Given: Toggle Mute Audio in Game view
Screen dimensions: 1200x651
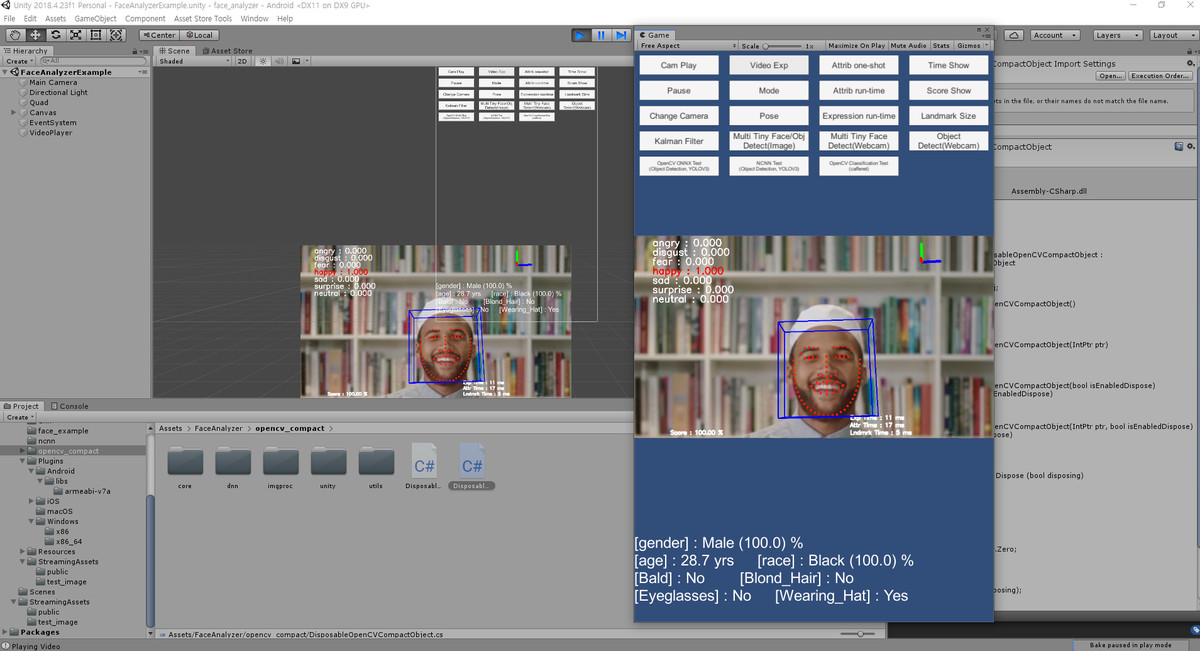Looking at the screenshot, I should [x=908, y=46].
